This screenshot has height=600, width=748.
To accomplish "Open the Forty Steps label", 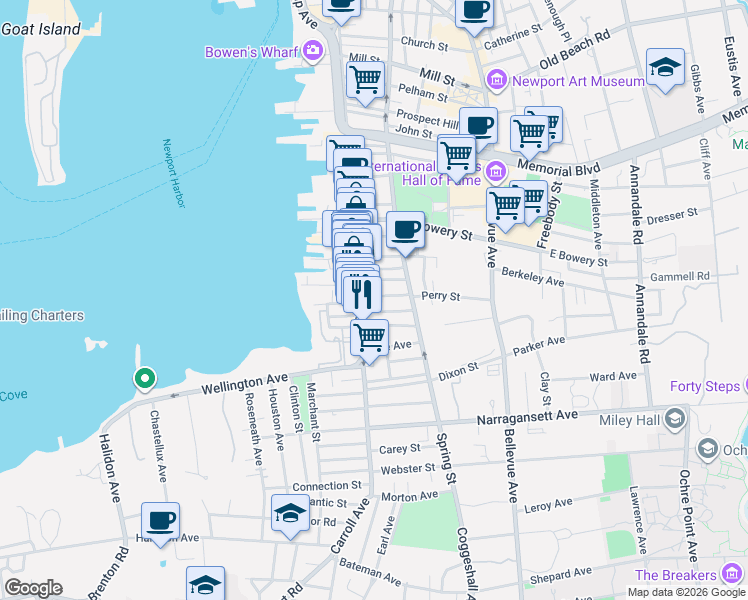I will point(705,386).
